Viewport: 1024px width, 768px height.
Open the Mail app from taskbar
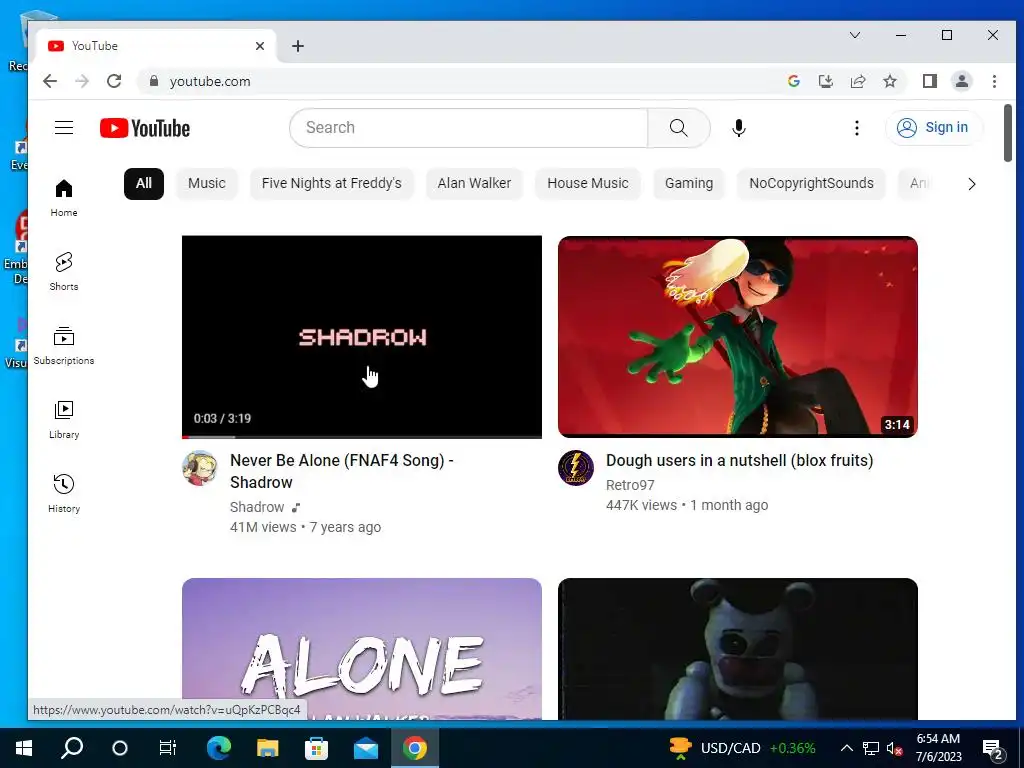pos(366,748)
